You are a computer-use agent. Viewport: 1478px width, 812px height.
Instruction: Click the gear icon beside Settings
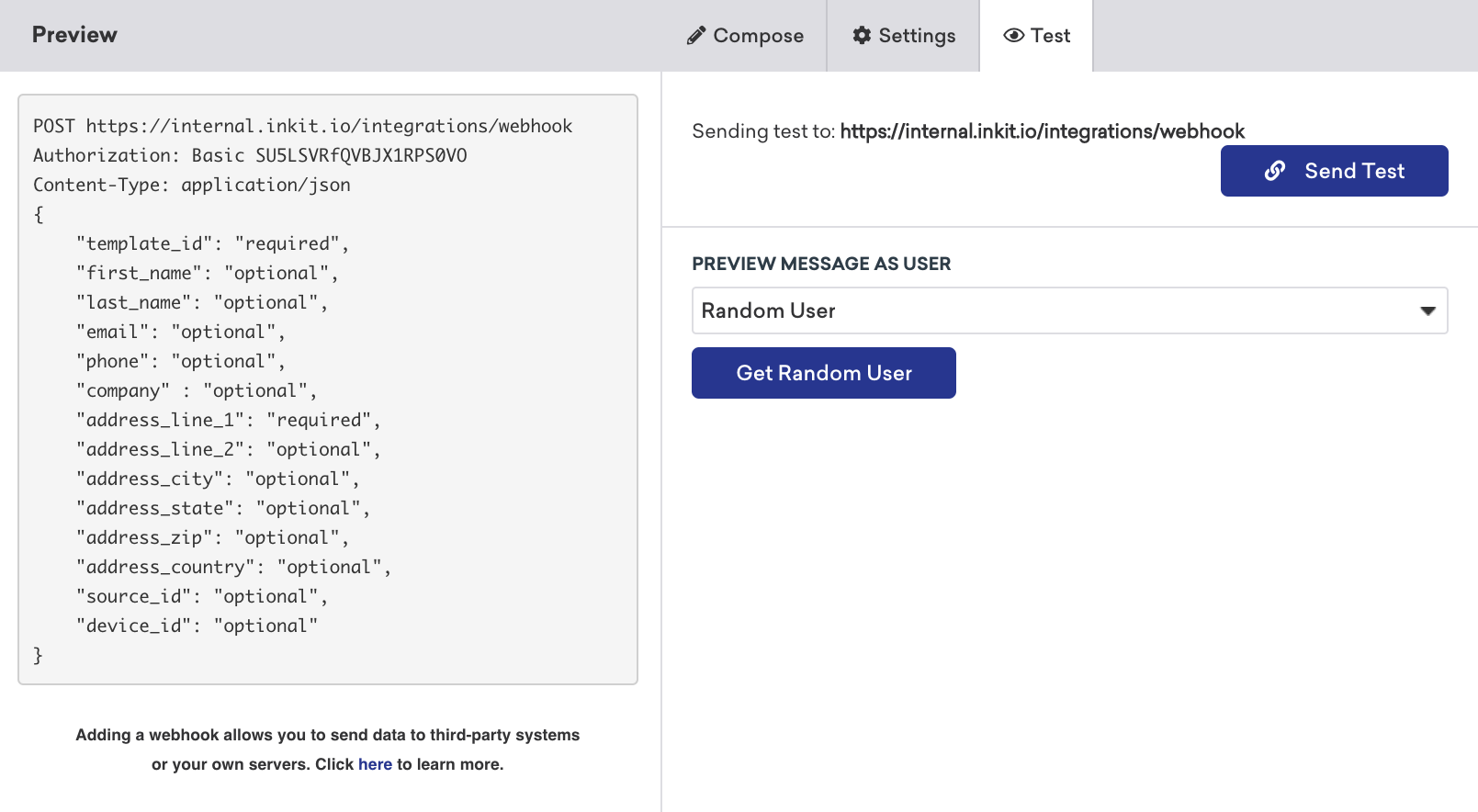(x=862, y=35)
